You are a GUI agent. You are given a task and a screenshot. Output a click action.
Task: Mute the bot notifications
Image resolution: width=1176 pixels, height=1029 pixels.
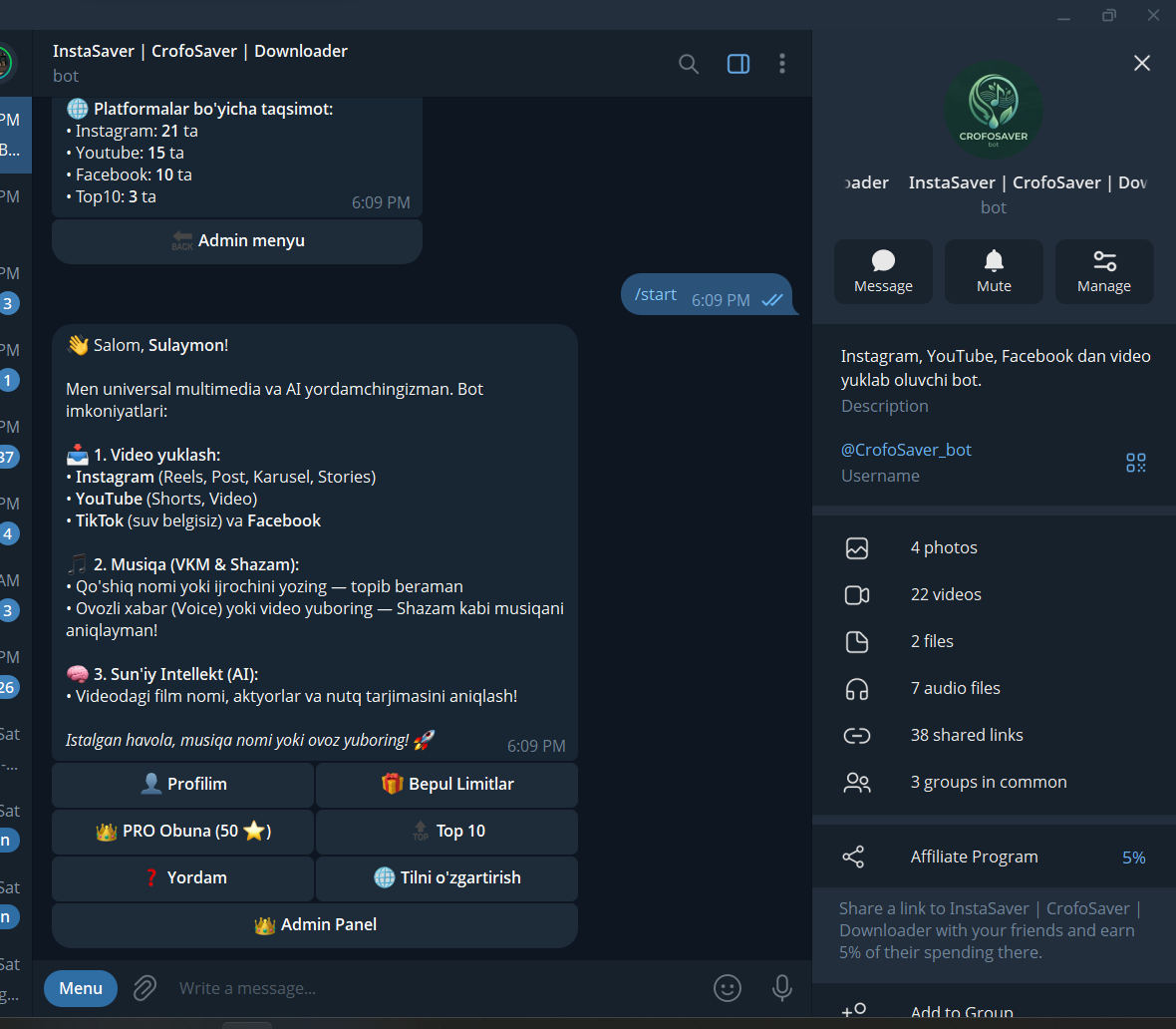pos(993,271)
